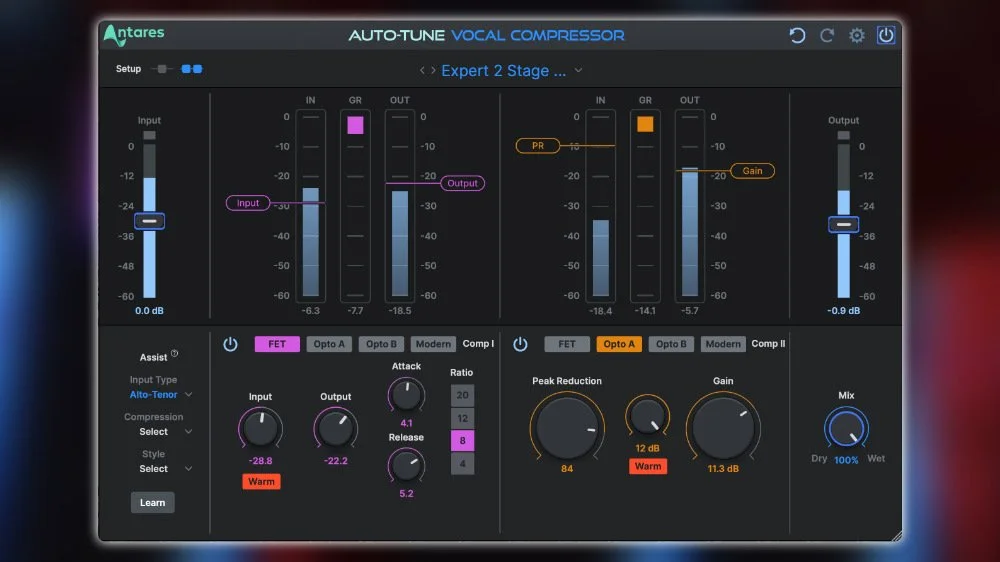The height and width of the screenshot is (562, 1000).
Task: Select FET mode for Comp II
Action: (567, 344)
